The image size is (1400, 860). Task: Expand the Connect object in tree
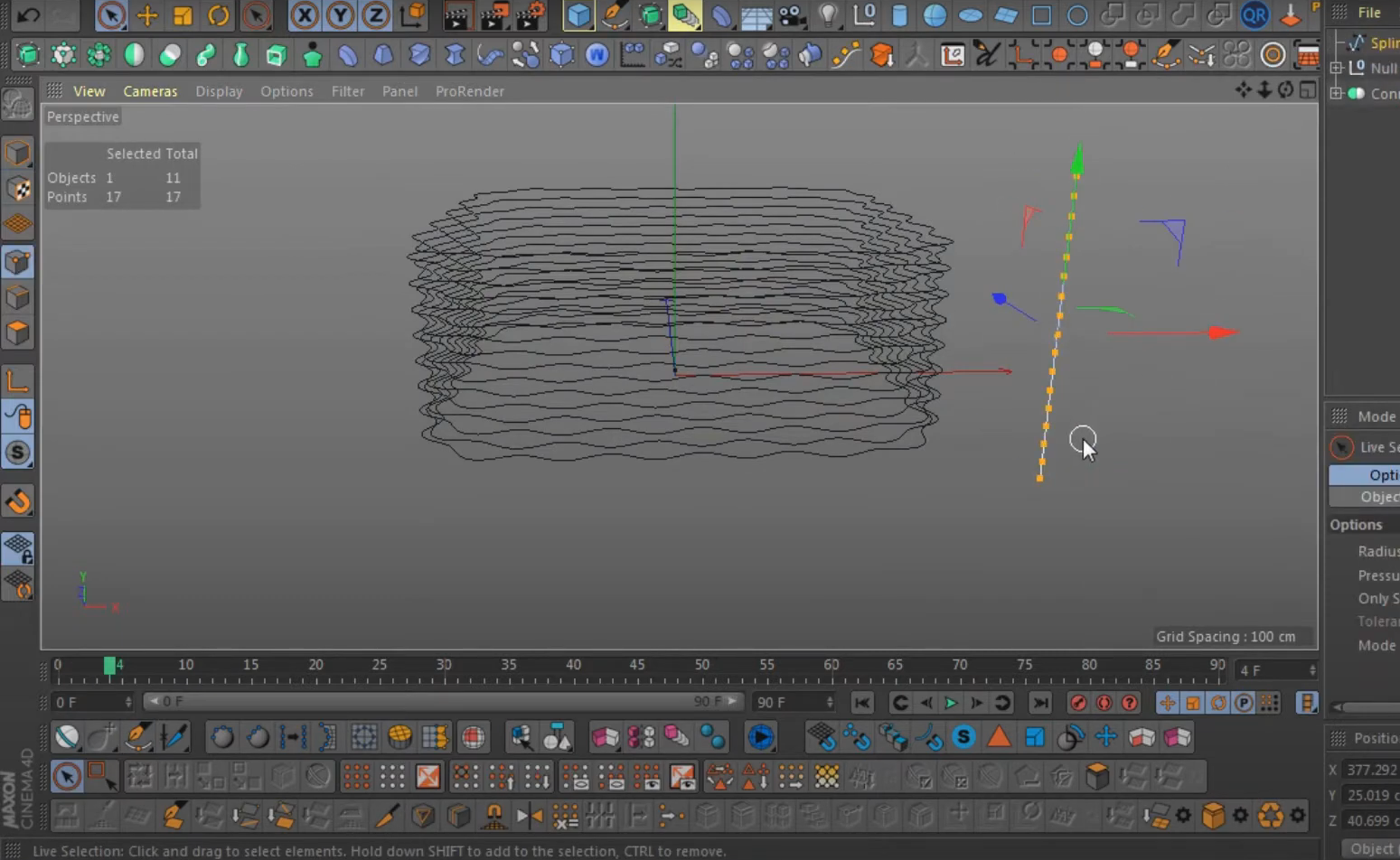[1337, 93]
